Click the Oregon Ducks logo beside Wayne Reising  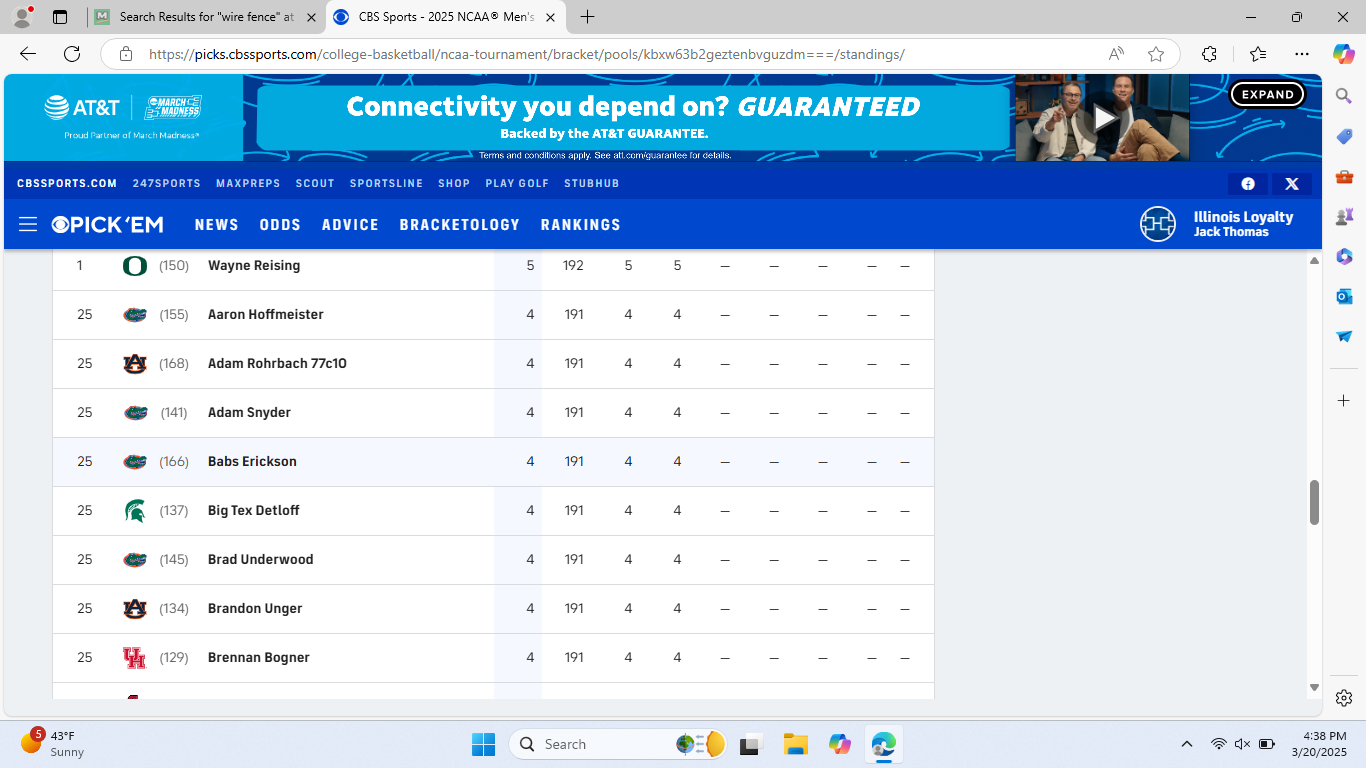(x=134, y=265)
